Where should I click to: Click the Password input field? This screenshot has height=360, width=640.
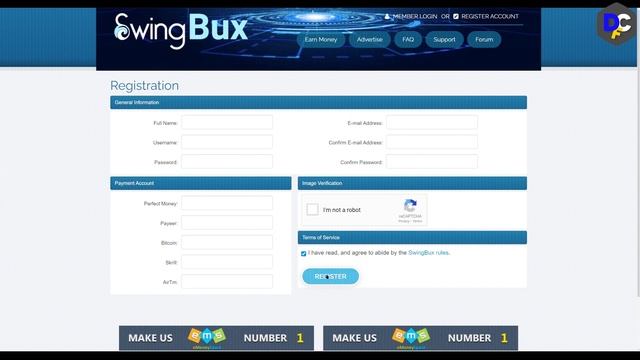point(227,162)
